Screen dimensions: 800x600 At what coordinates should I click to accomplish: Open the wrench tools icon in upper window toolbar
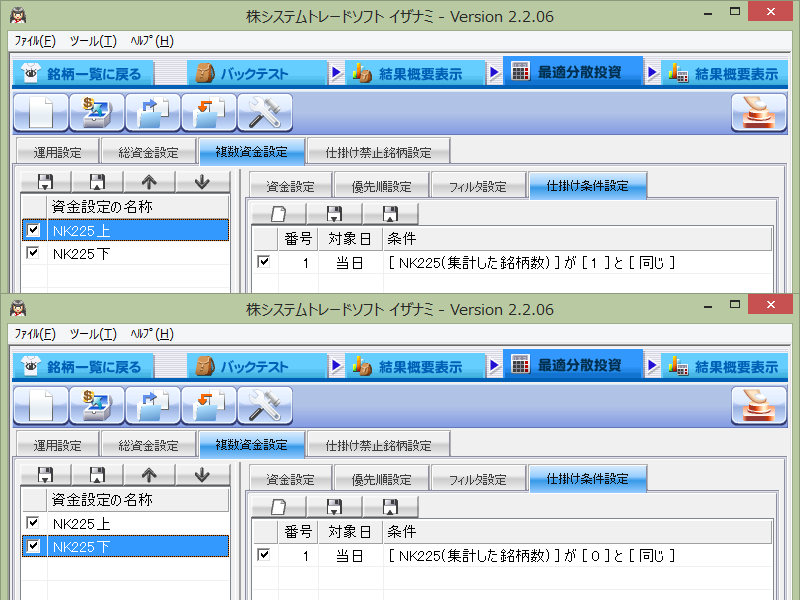[265, 112]
